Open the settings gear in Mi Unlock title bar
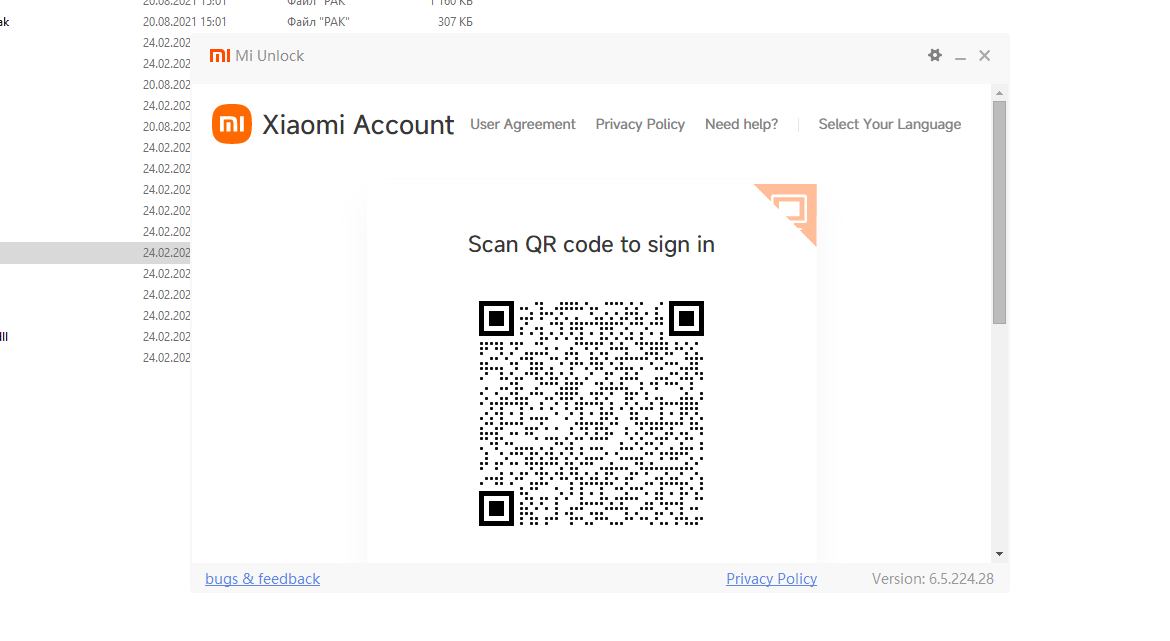The height and width of the screenshot is (641, 1170). point(935,56)
